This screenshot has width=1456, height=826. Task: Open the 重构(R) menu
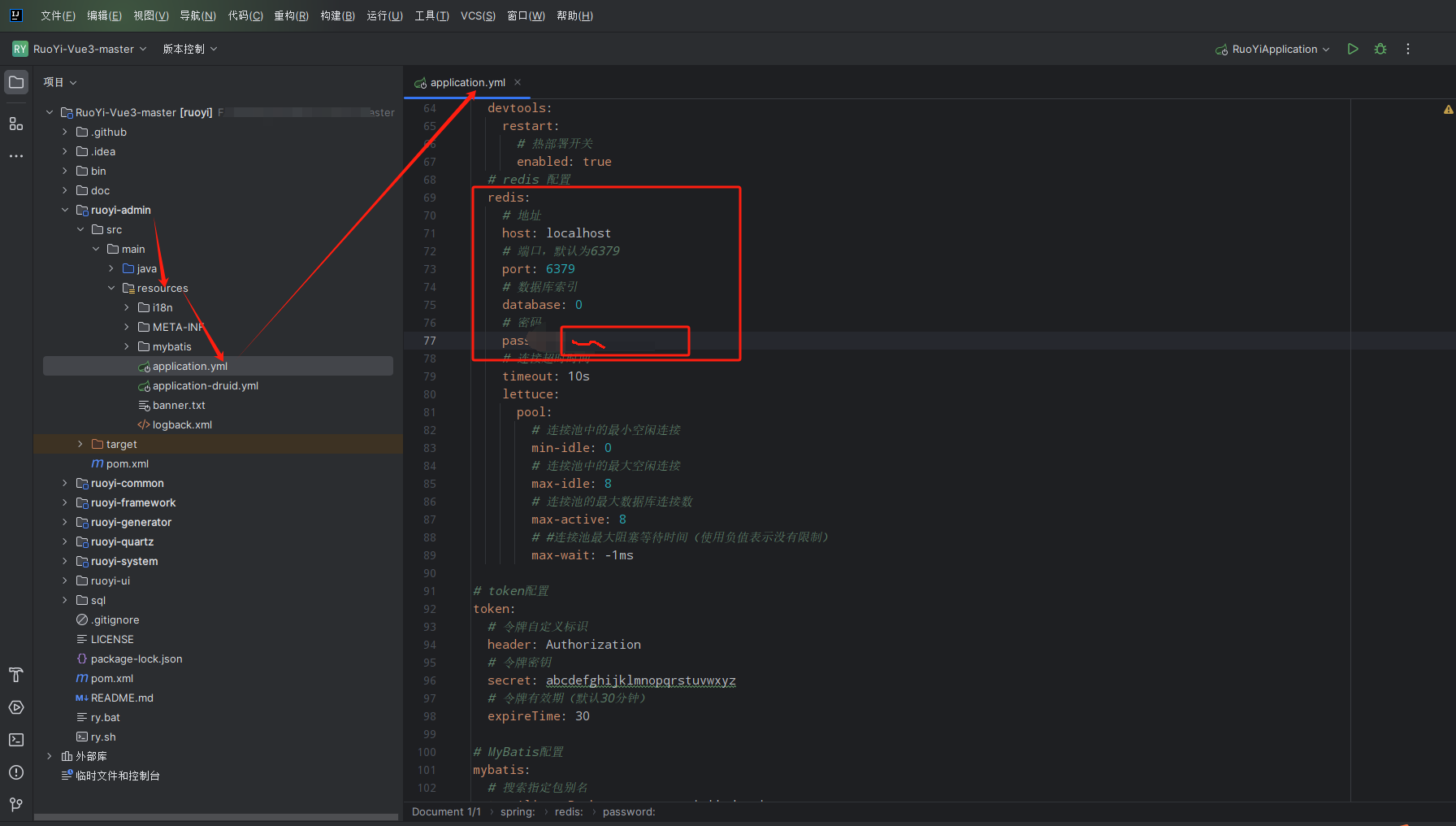pos(291,15)
